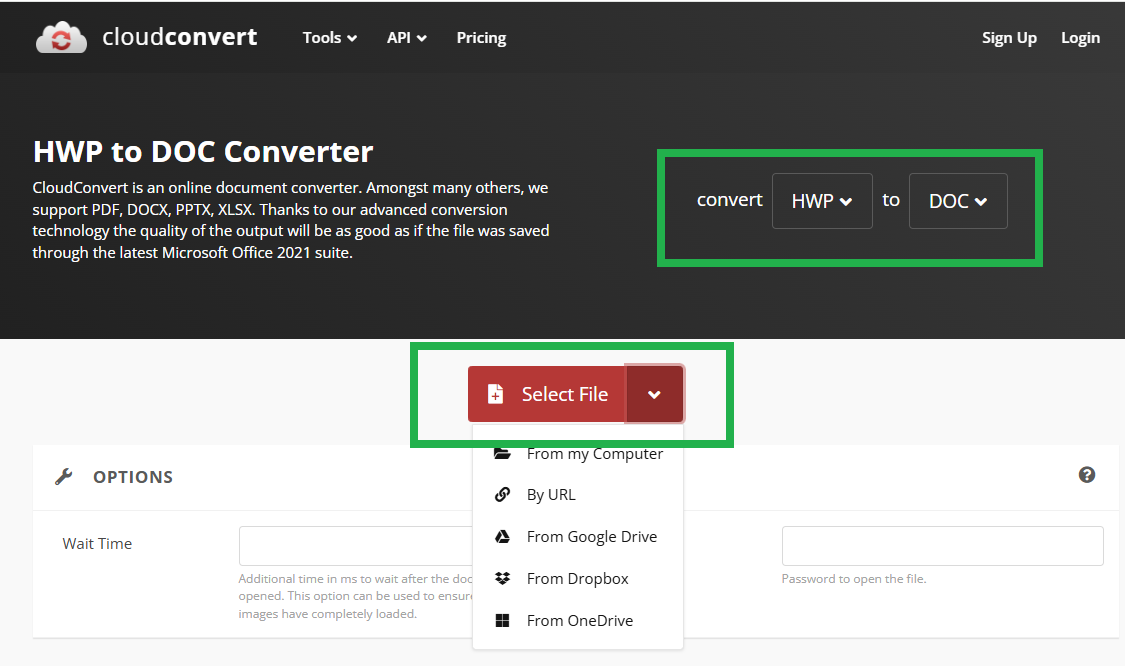Click the Dropbox icon
The image size is (1125, 666).
[502, 578]
